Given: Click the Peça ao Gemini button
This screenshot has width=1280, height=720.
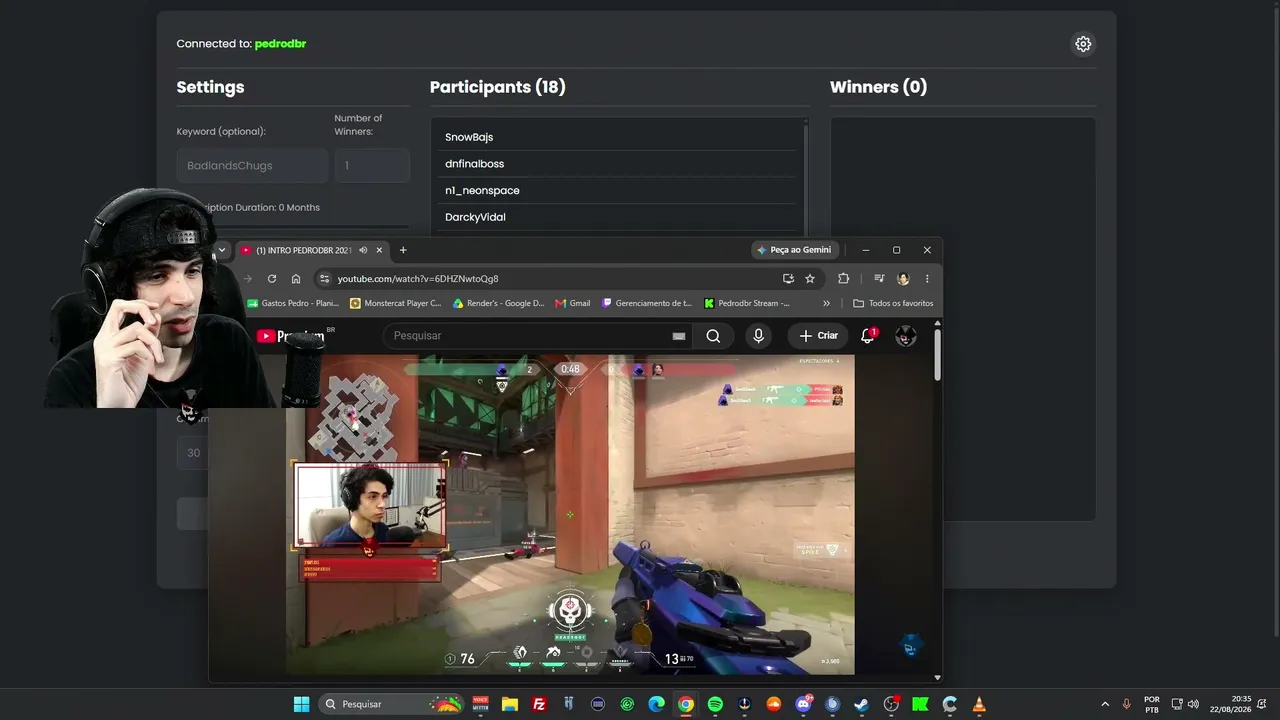Looking at the screenshot, I should (x=794, y=250).
